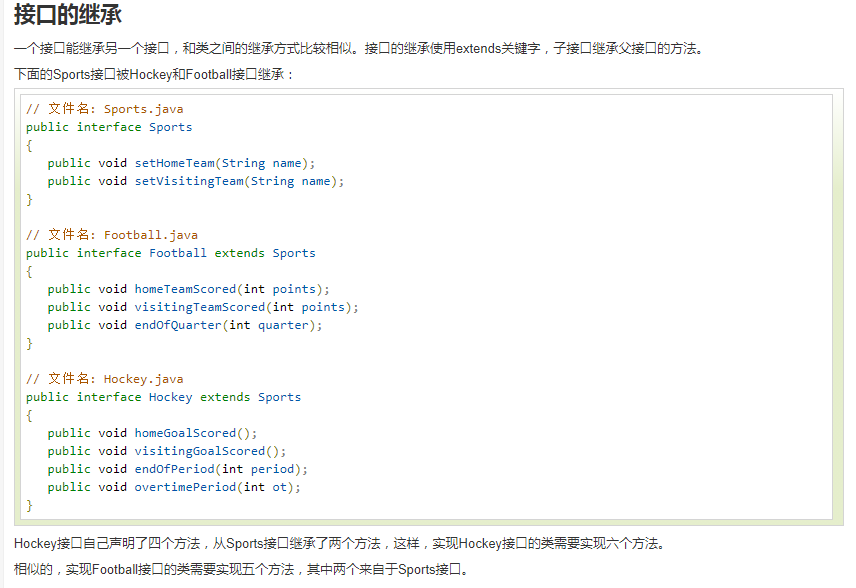This screenshot has height=588, width=856.
Task: Click the line public interface Sports
Action: pos(109,127)
